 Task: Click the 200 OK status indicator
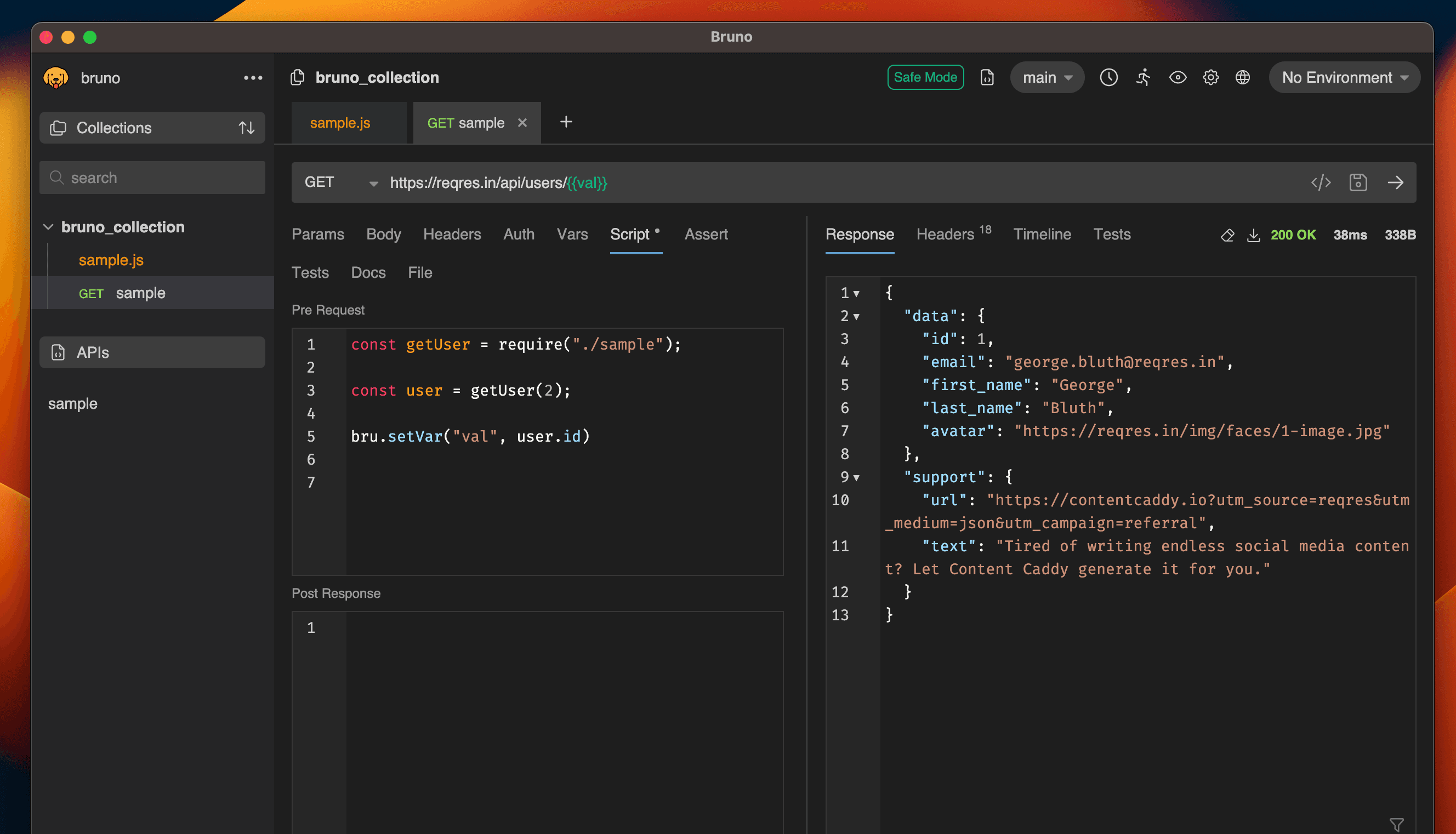coord(1293,235)
